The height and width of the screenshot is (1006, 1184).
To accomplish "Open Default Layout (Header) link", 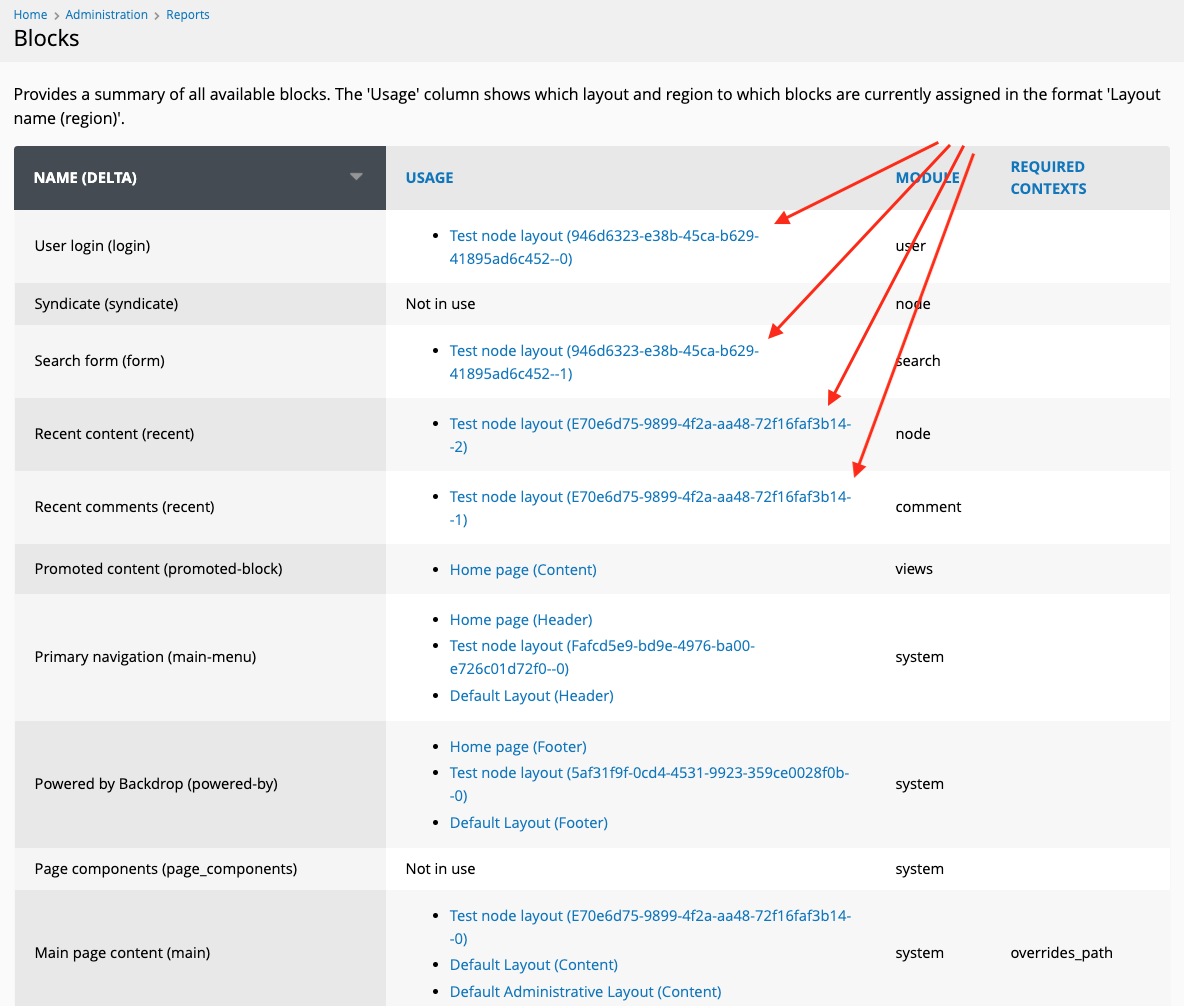I will (x=532, y=696).
